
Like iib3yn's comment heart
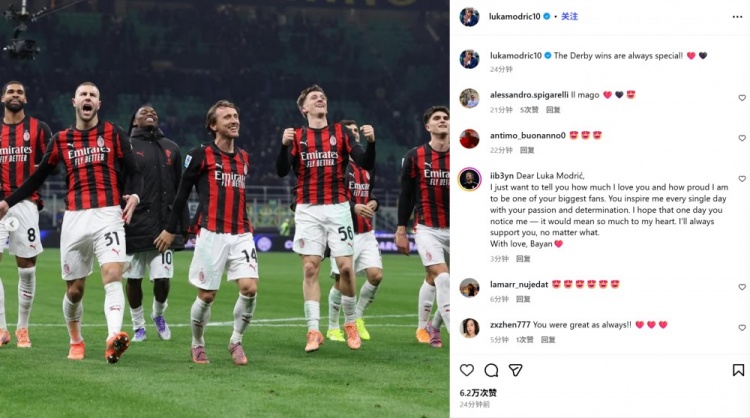coord(742,179)
